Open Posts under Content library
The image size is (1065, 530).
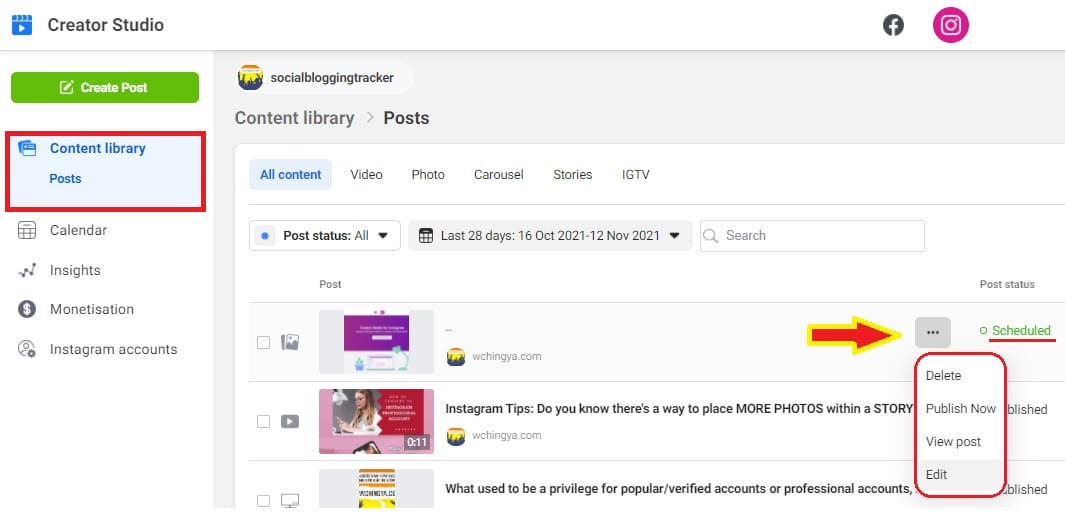(x=65, y=179)
